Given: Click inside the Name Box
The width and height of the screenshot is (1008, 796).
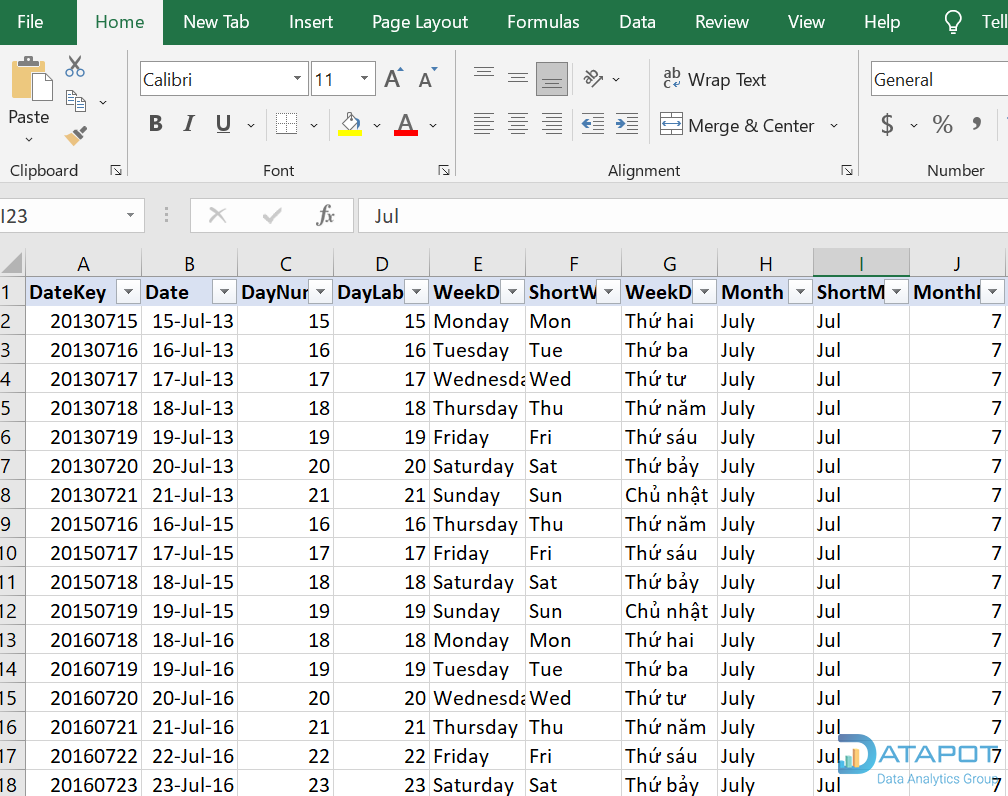Looking at the screenshot, I should tap(60, 215).
